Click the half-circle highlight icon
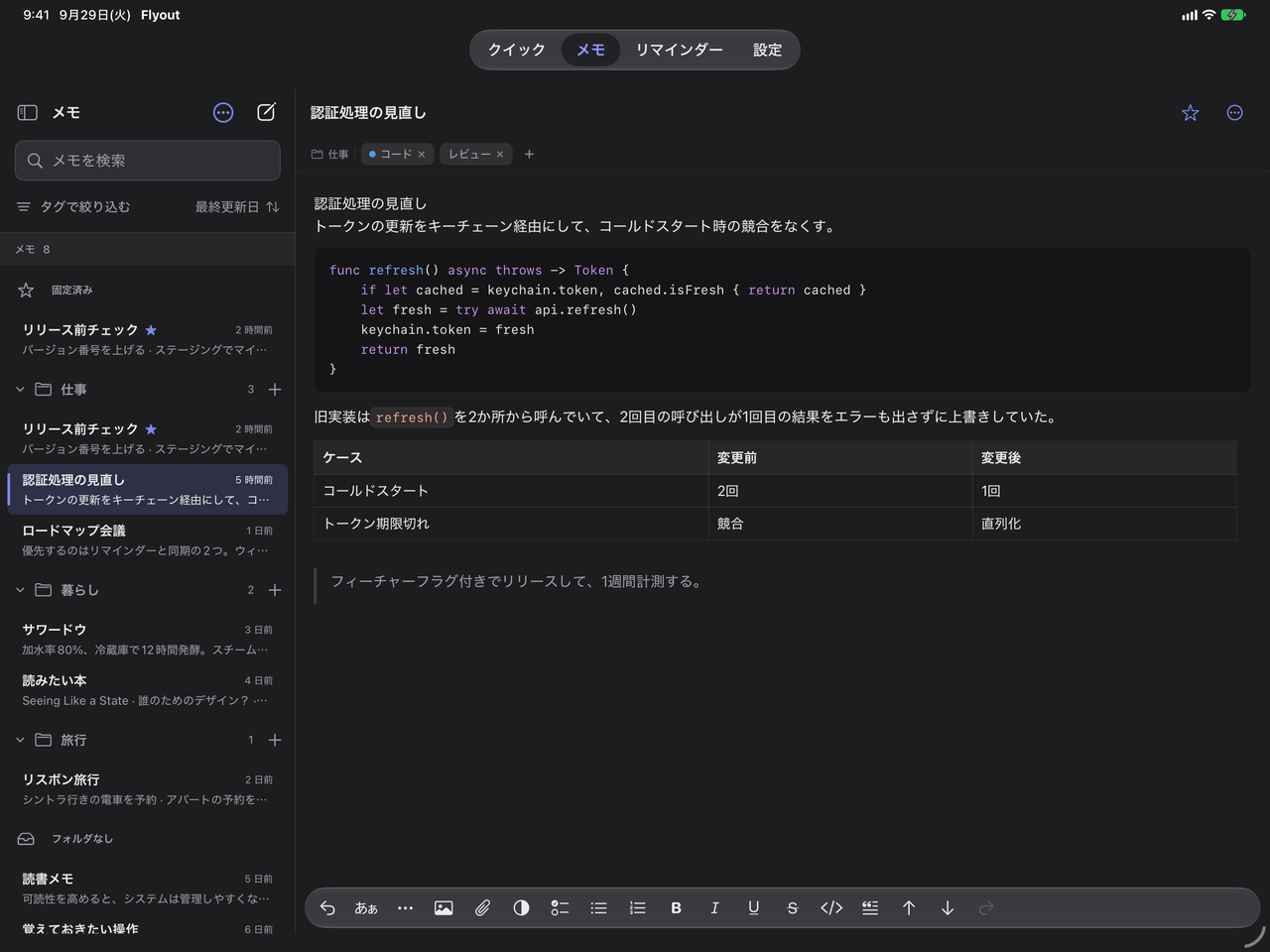 tap(521, 908)
